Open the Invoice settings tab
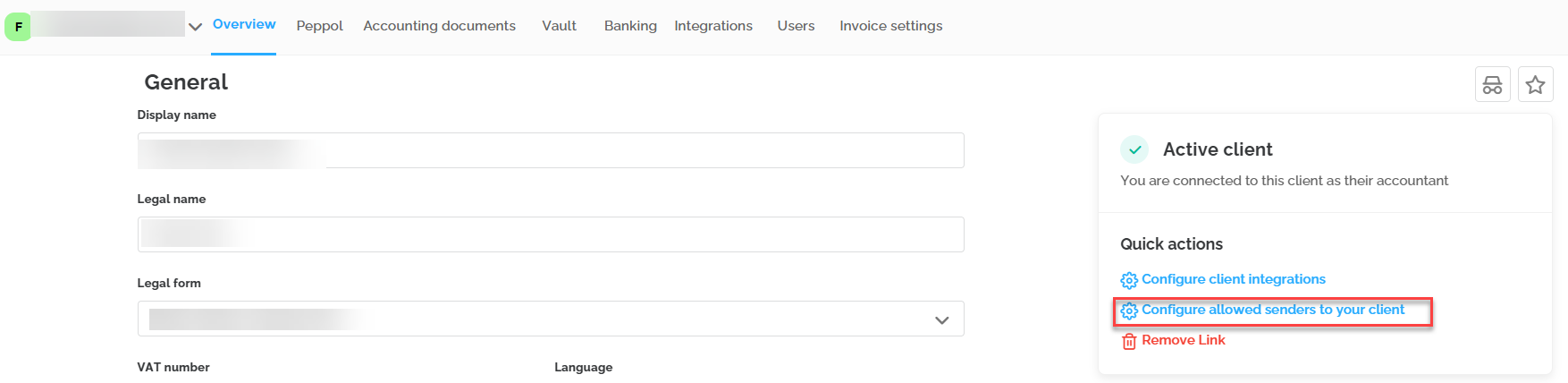The image size is (1568, 383). [x=890, y=26]
